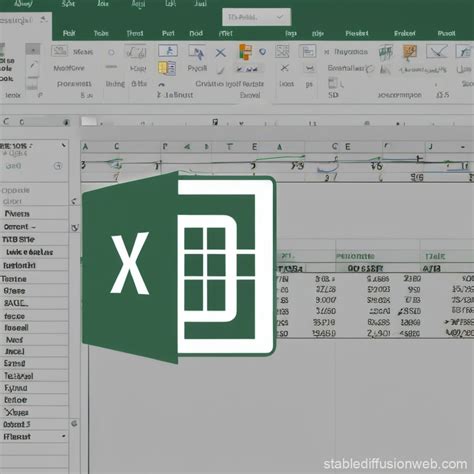
Task: Click the dark square button at ribbon left
Action: pos(33,50)
